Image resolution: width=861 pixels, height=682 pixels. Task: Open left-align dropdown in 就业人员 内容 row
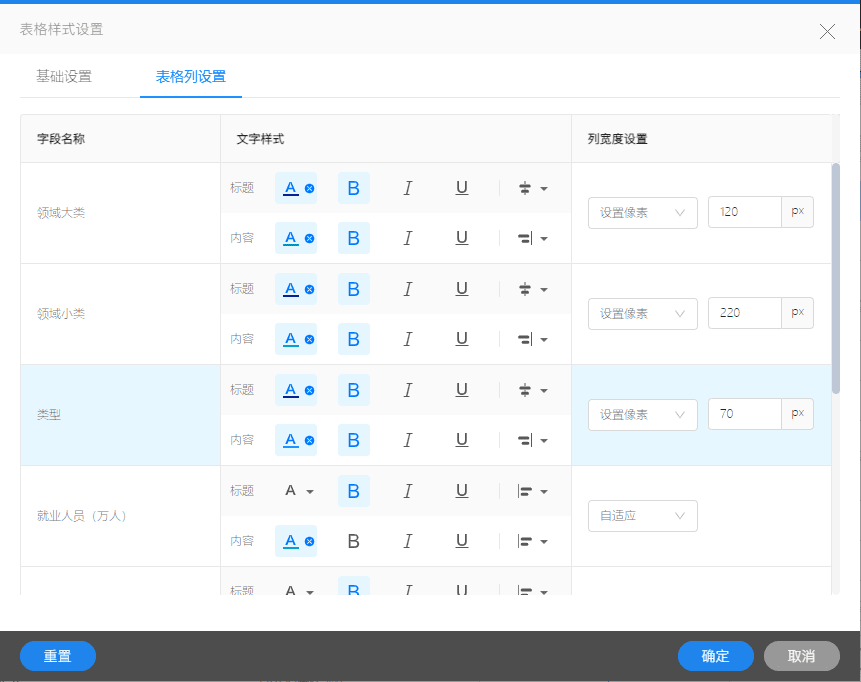click(x=532, y=541)
